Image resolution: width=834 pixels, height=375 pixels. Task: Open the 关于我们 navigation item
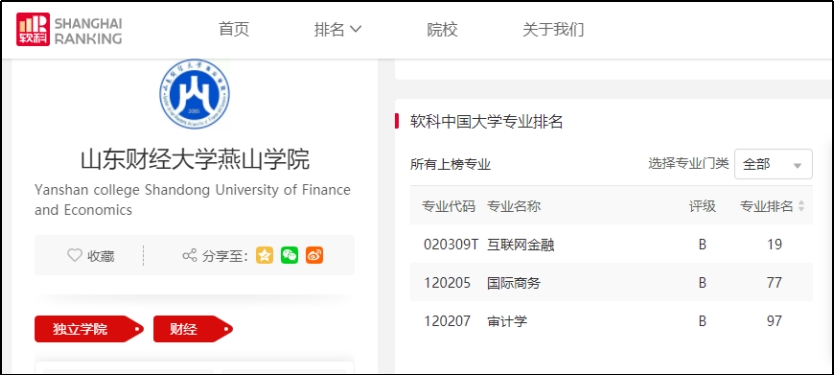553,30
